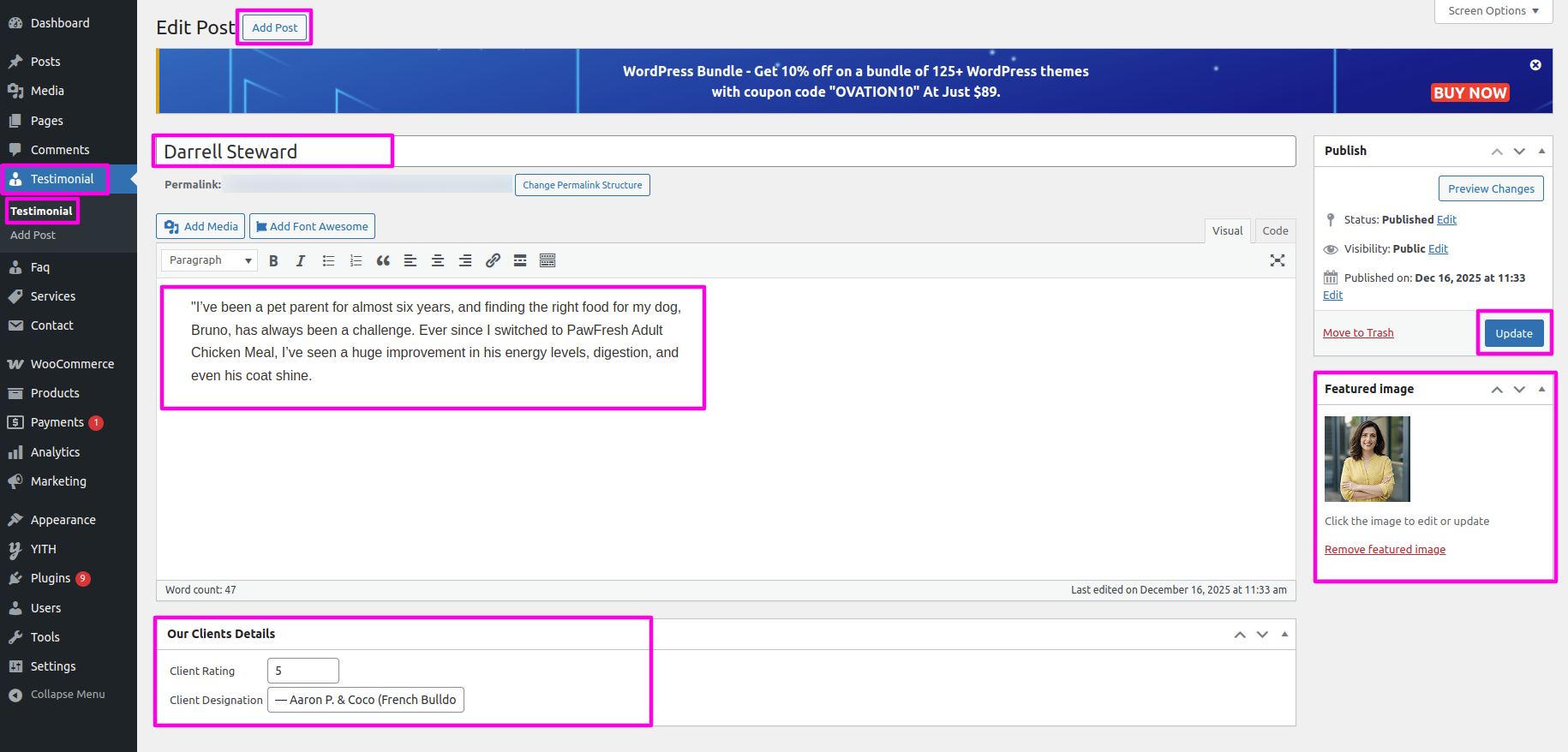1568x752 pixels.
Task: Click the Client Rating input field
Action: click(303, 671)
